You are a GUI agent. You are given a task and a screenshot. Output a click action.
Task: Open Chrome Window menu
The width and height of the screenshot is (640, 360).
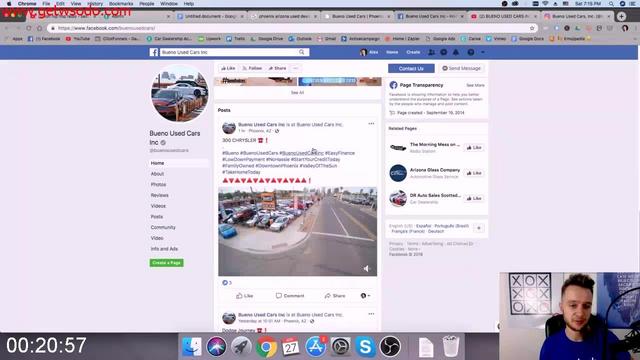169,4
